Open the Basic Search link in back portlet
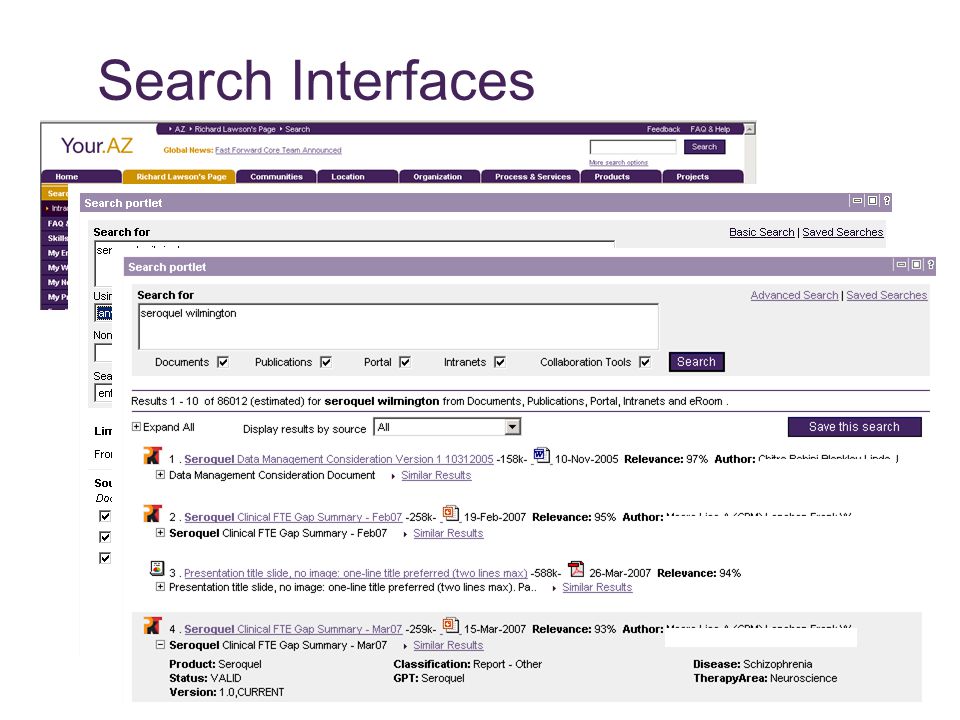This screenshot has width=960, height=720. pos(762,232)
